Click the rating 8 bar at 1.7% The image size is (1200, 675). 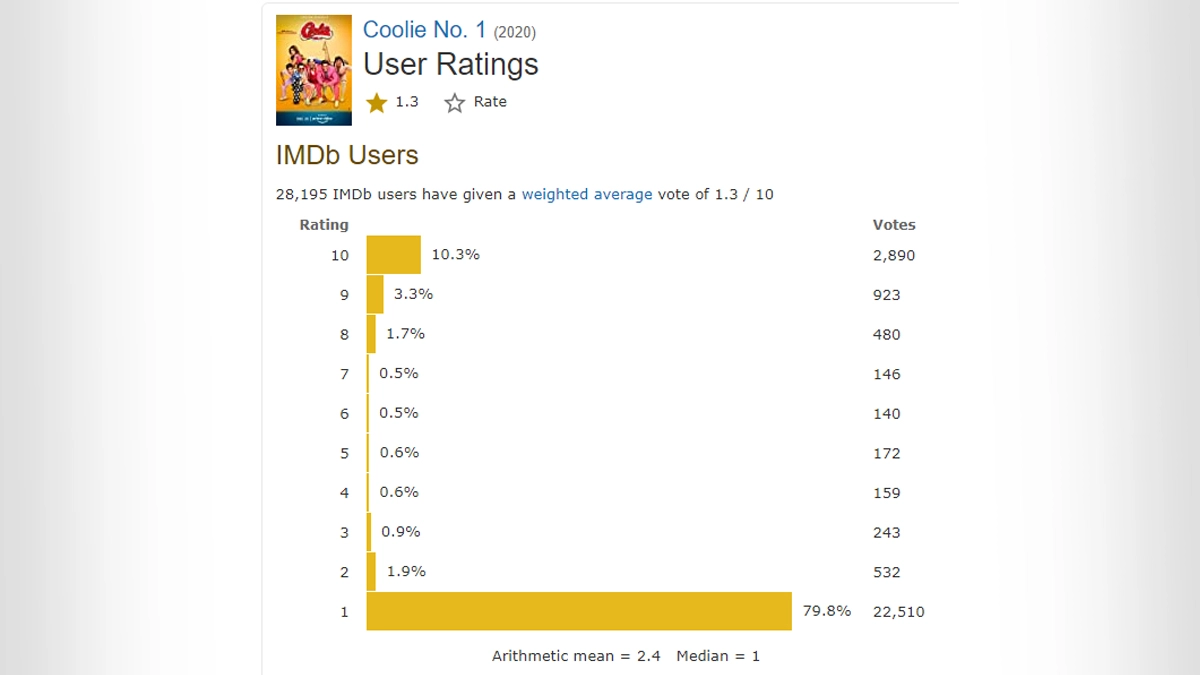371,334
